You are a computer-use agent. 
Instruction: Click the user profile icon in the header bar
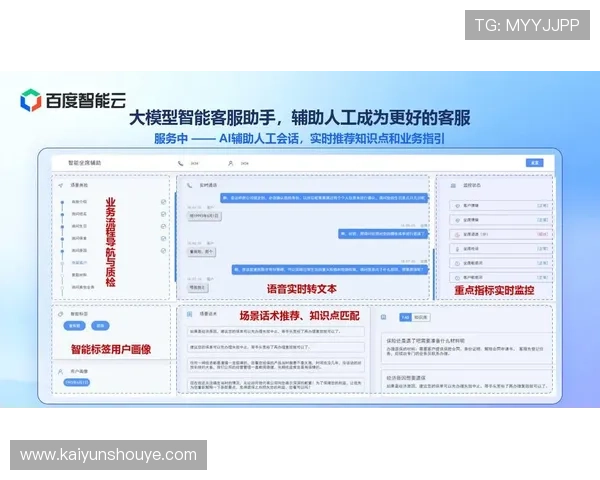pos(230,163)
